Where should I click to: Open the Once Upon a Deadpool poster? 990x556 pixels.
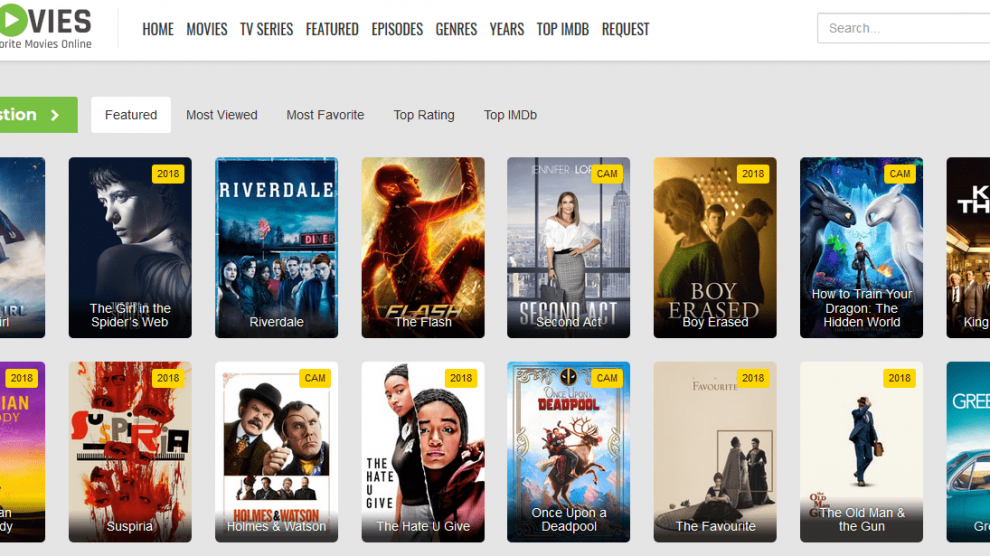568,452
